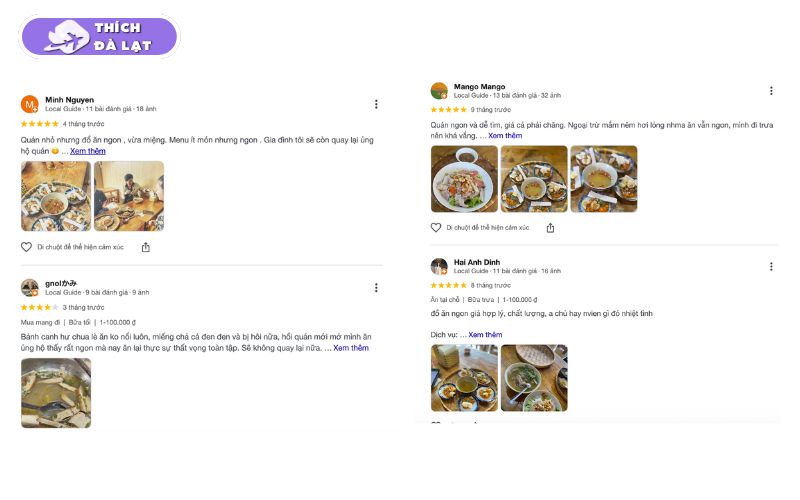Expand Mango Mango's review with Xem thêm

coord(505,135)
